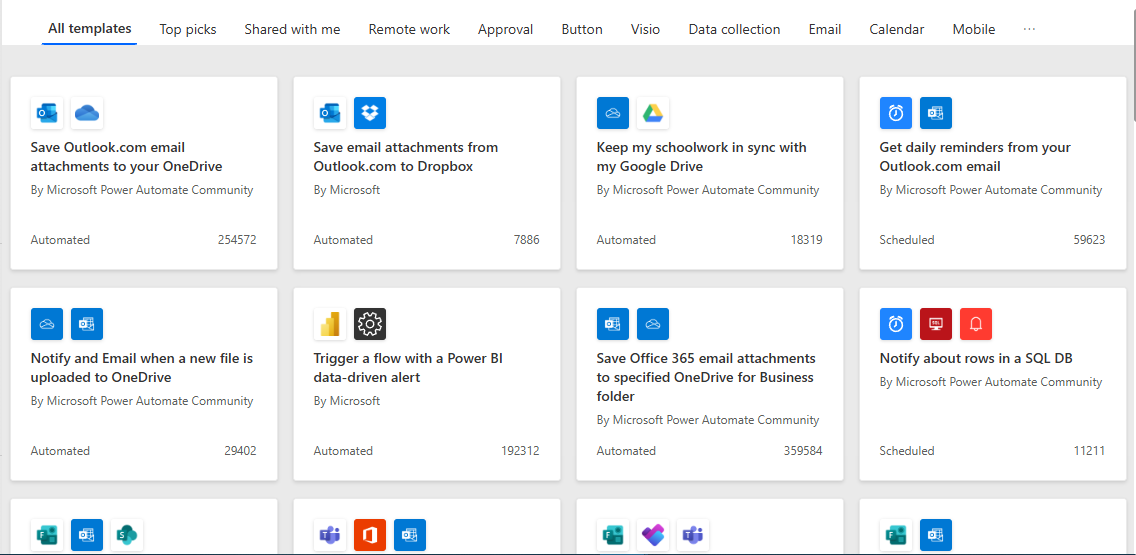Viewport: 1136px width, 555px height.
Task: Click the Power BI icon
Action: coord(330,324)
